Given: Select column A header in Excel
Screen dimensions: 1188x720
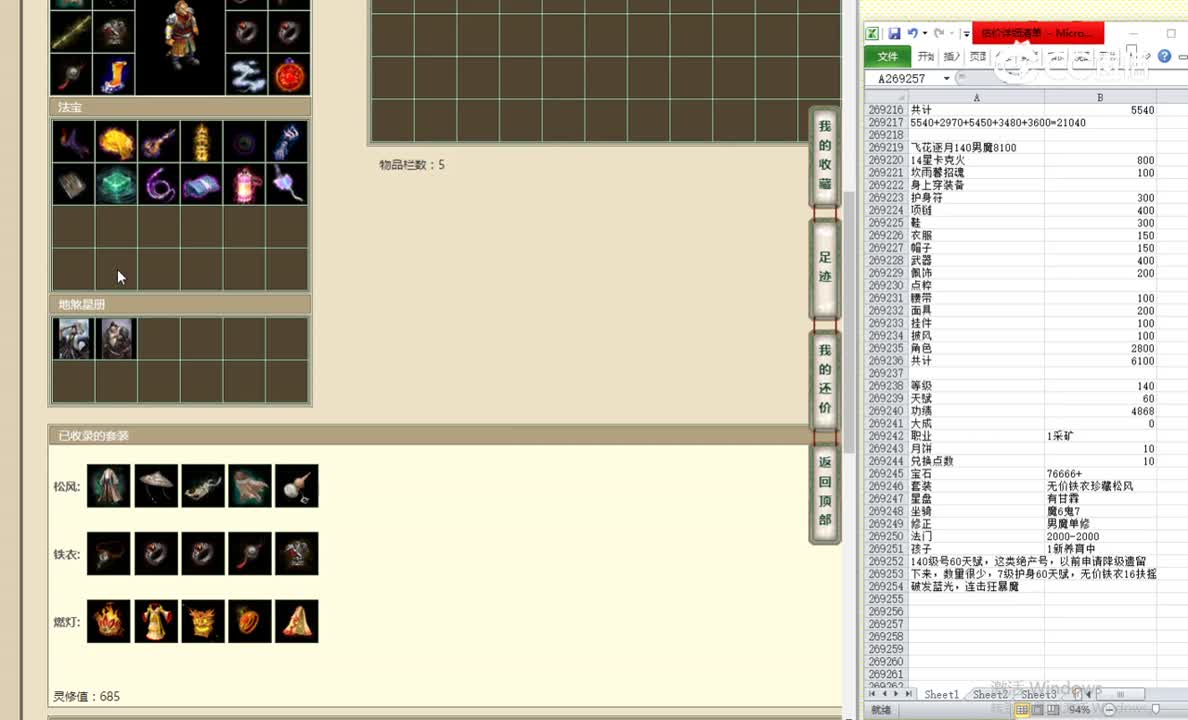Looking at the screenshot, I should tap(976, 97).
